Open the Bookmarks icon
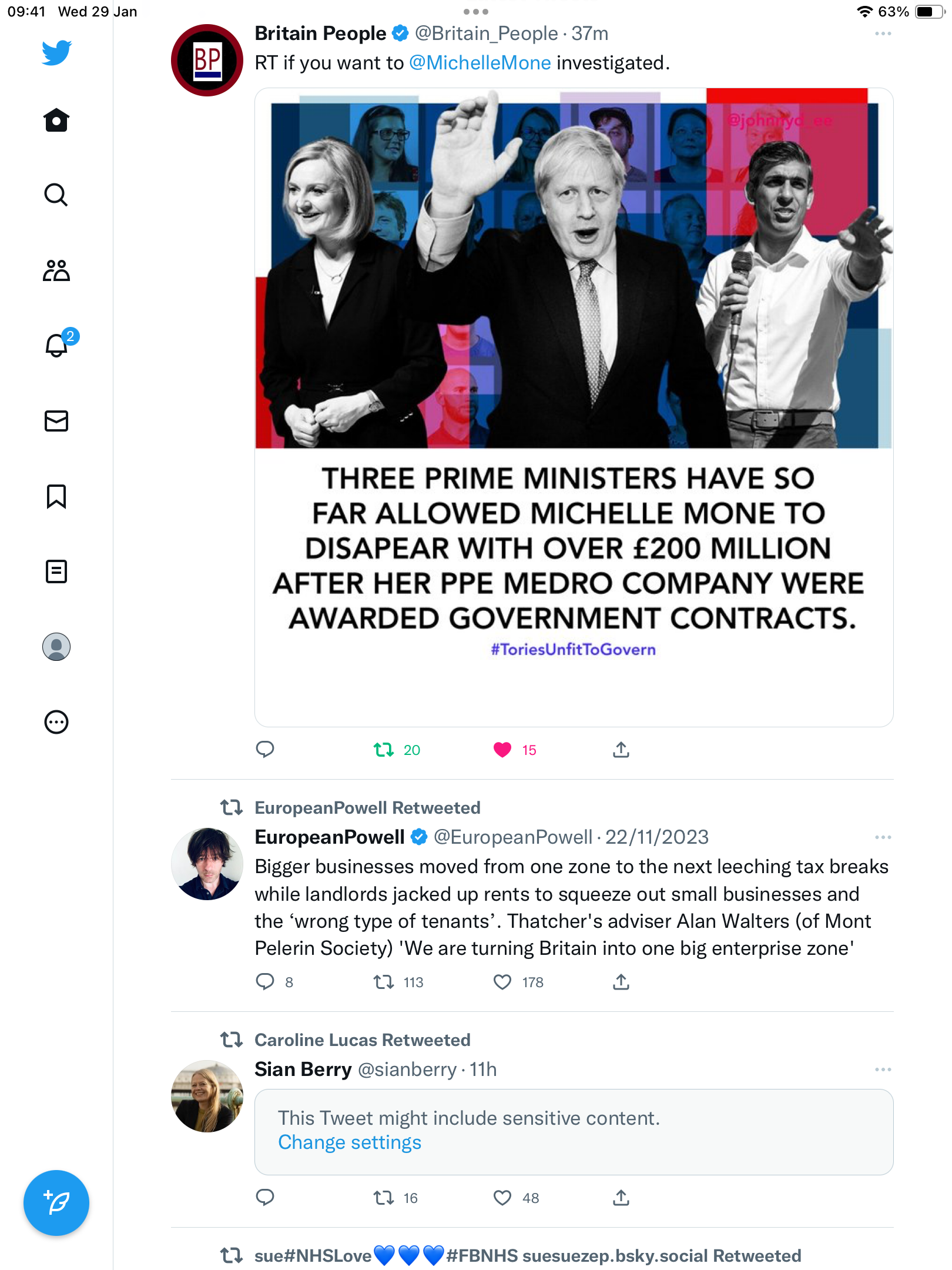The width and height of the screenshot is (952, 1270). [x=56, y=496]
